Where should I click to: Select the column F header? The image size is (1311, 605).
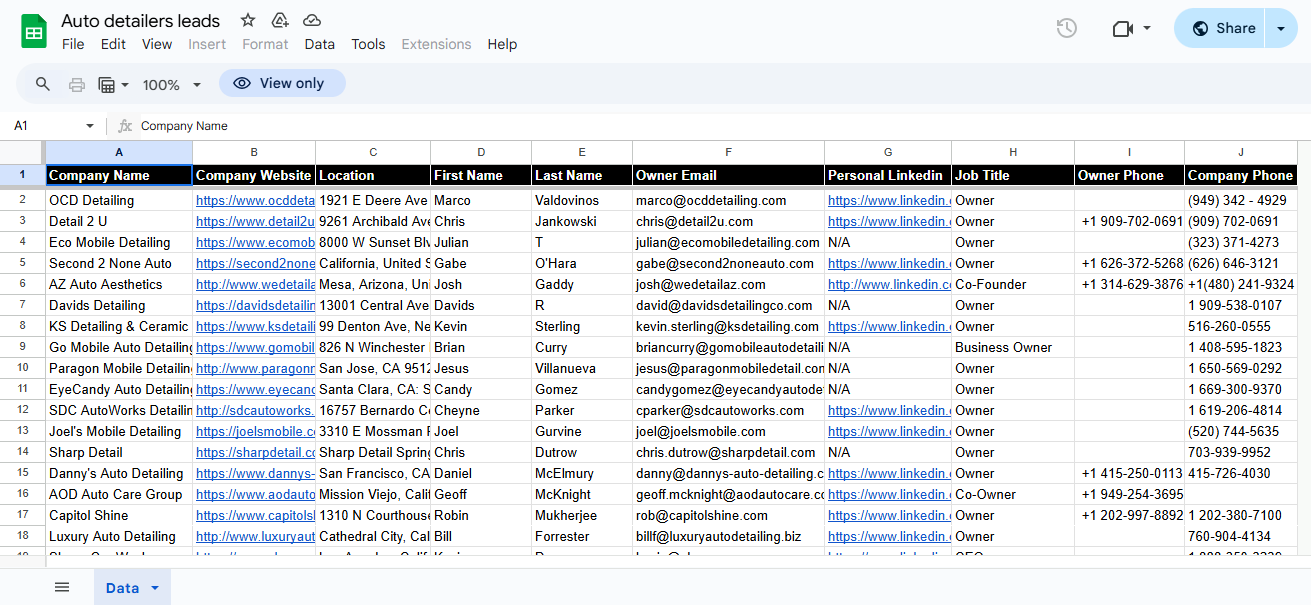click(728, 152)
